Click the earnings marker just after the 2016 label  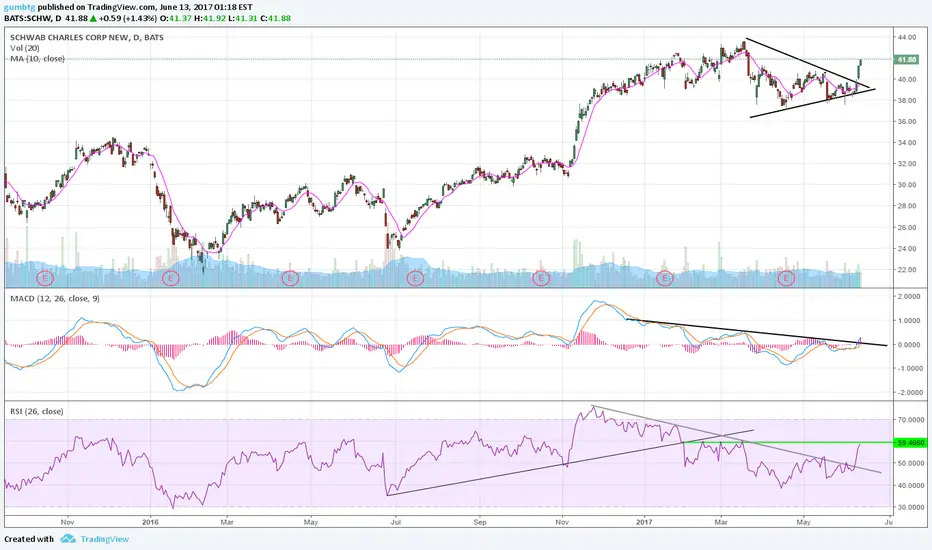(171, 278)
